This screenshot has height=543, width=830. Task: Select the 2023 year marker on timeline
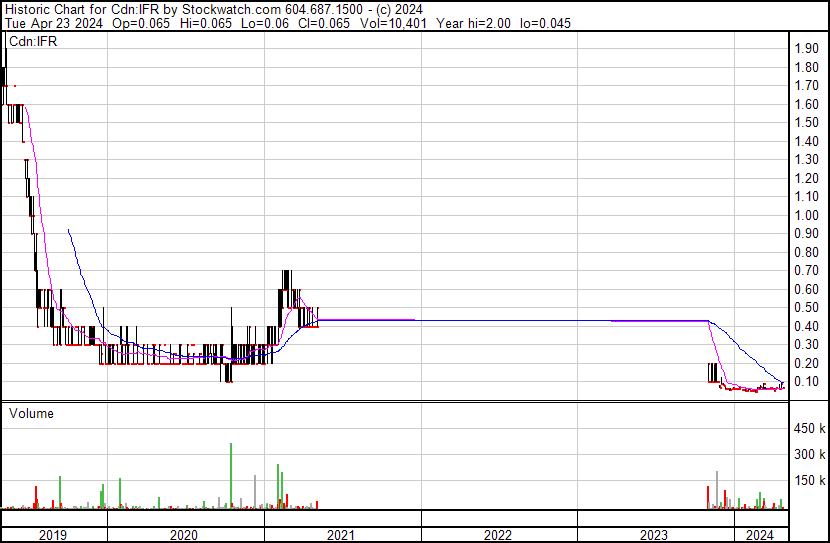[654, 535]
